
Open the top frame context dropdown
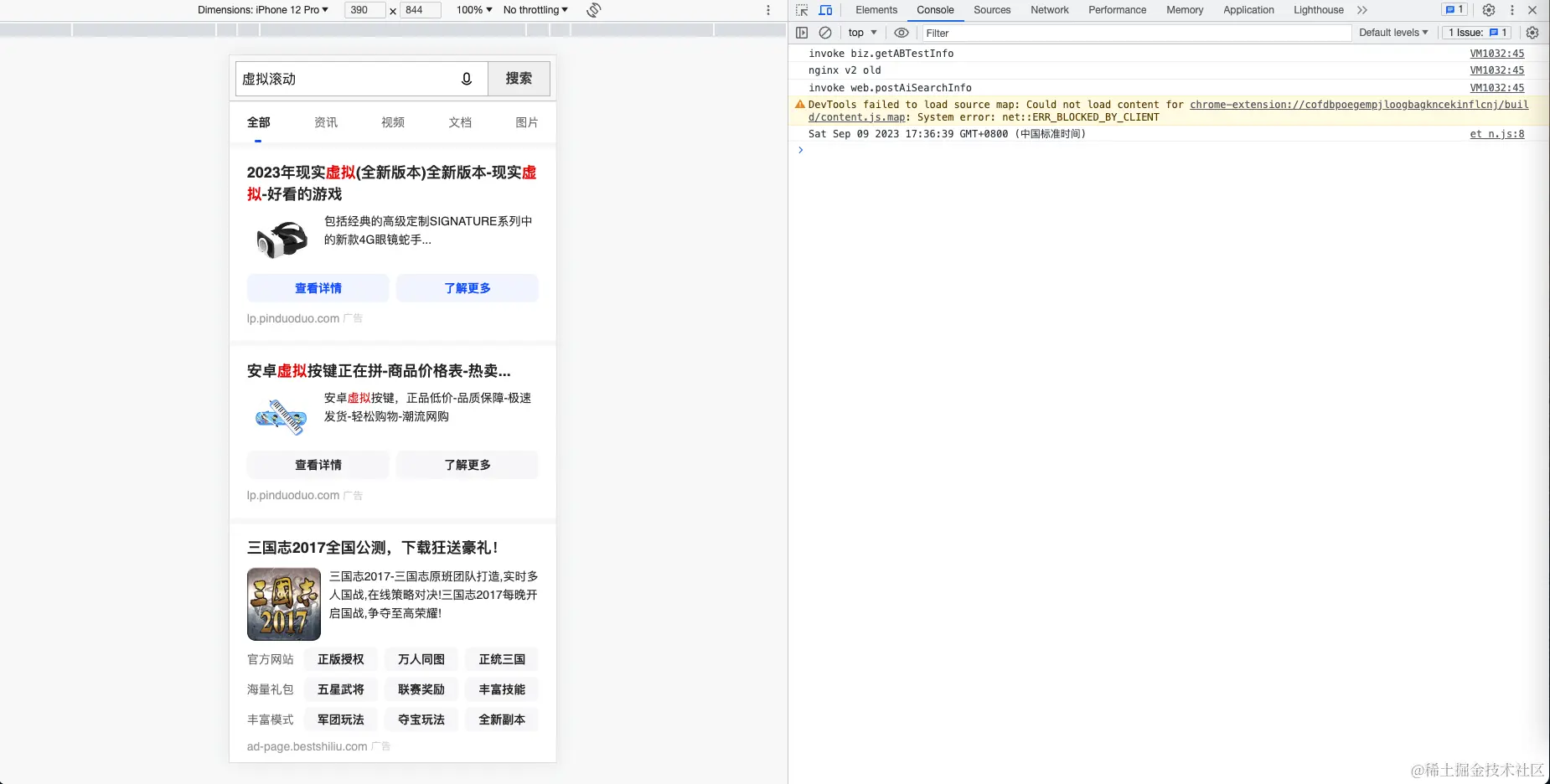coord(860,33)
